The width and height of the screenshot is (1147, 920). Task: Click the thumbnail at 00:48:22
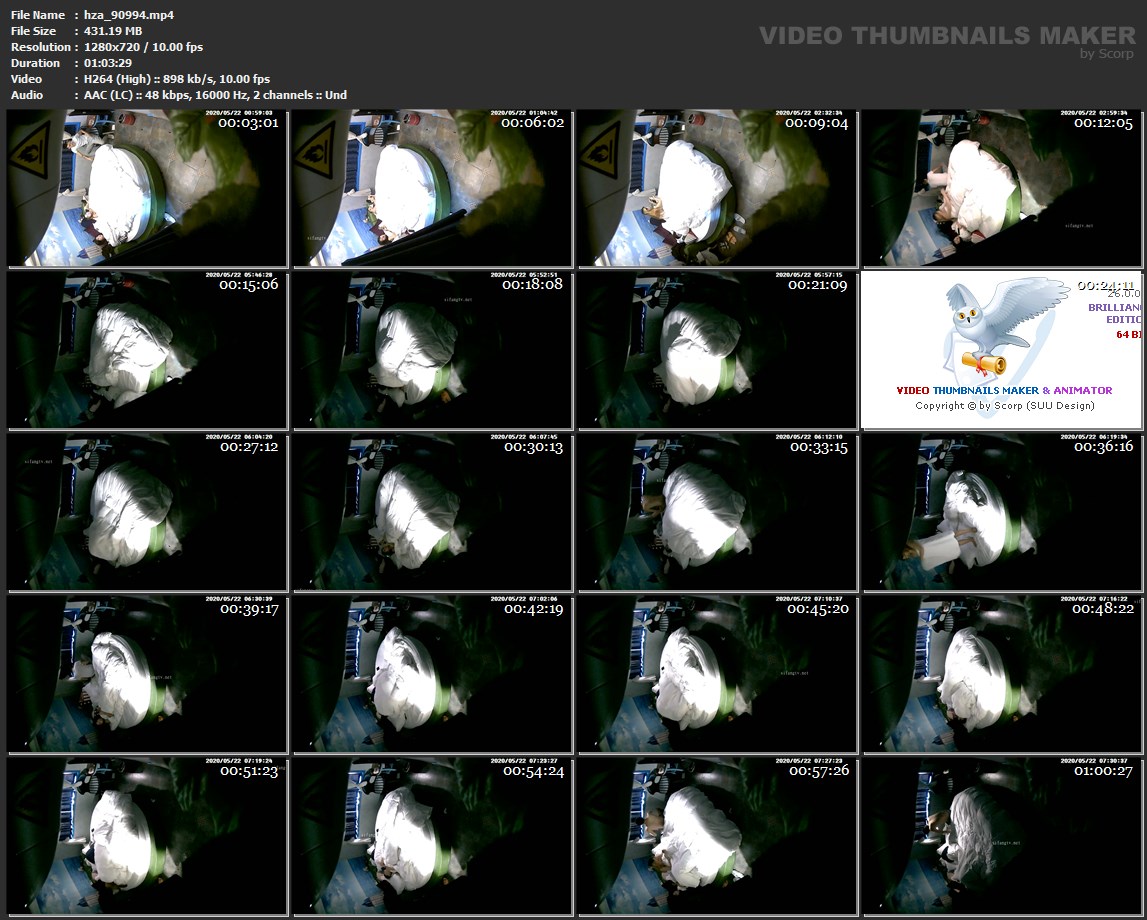pos(1002,674)
